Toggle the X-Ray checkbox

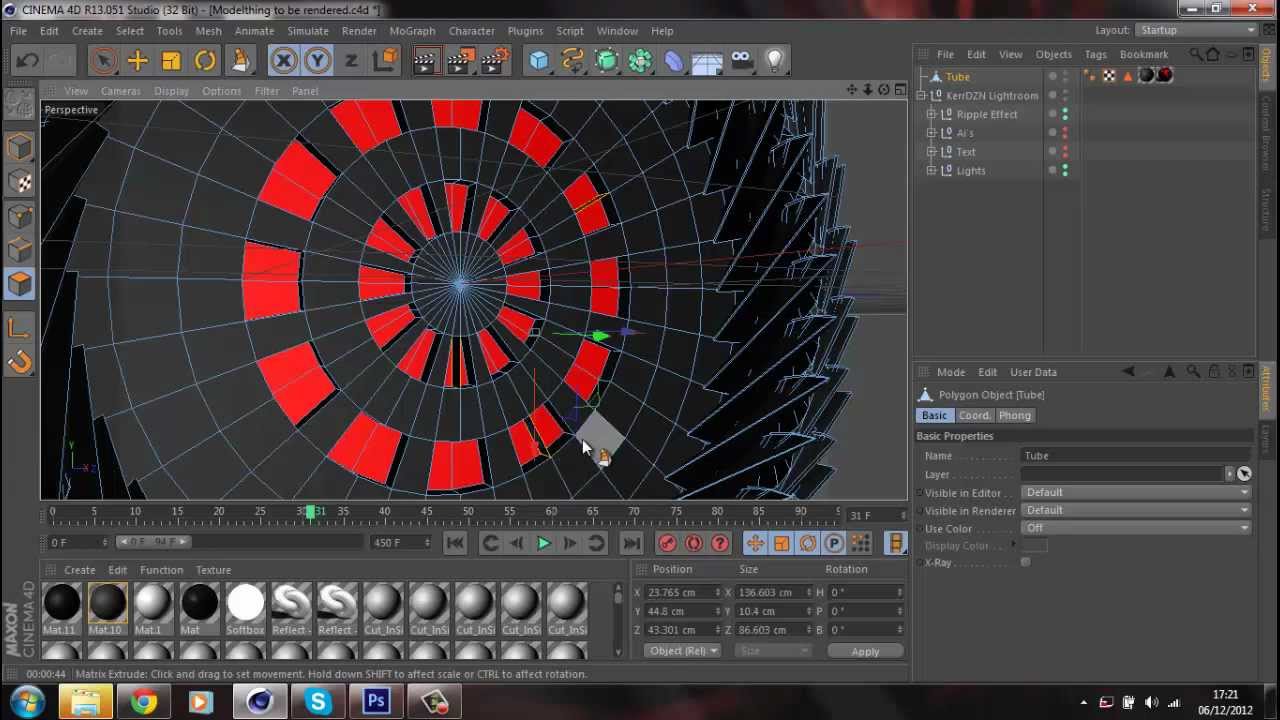(x=1025, y=563)
